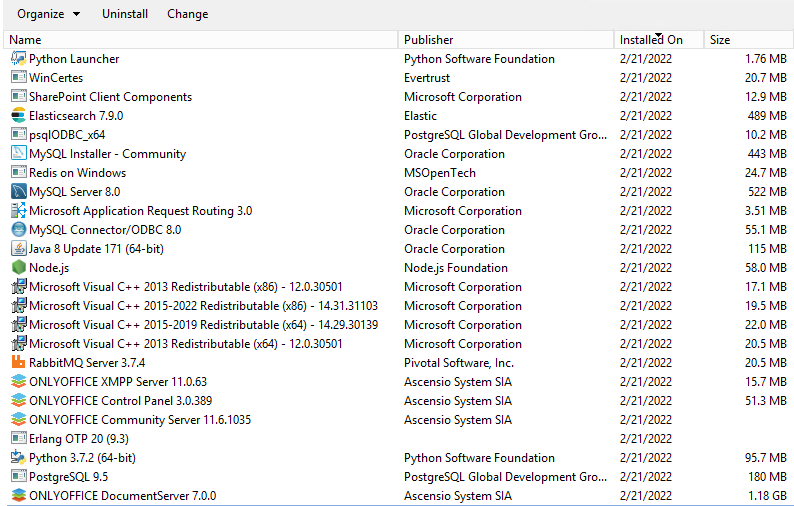The width and height of the screenshot is (794, 506).
Task: Select the PostgreSQL 9.5 program name
Action: pos(68,477)
